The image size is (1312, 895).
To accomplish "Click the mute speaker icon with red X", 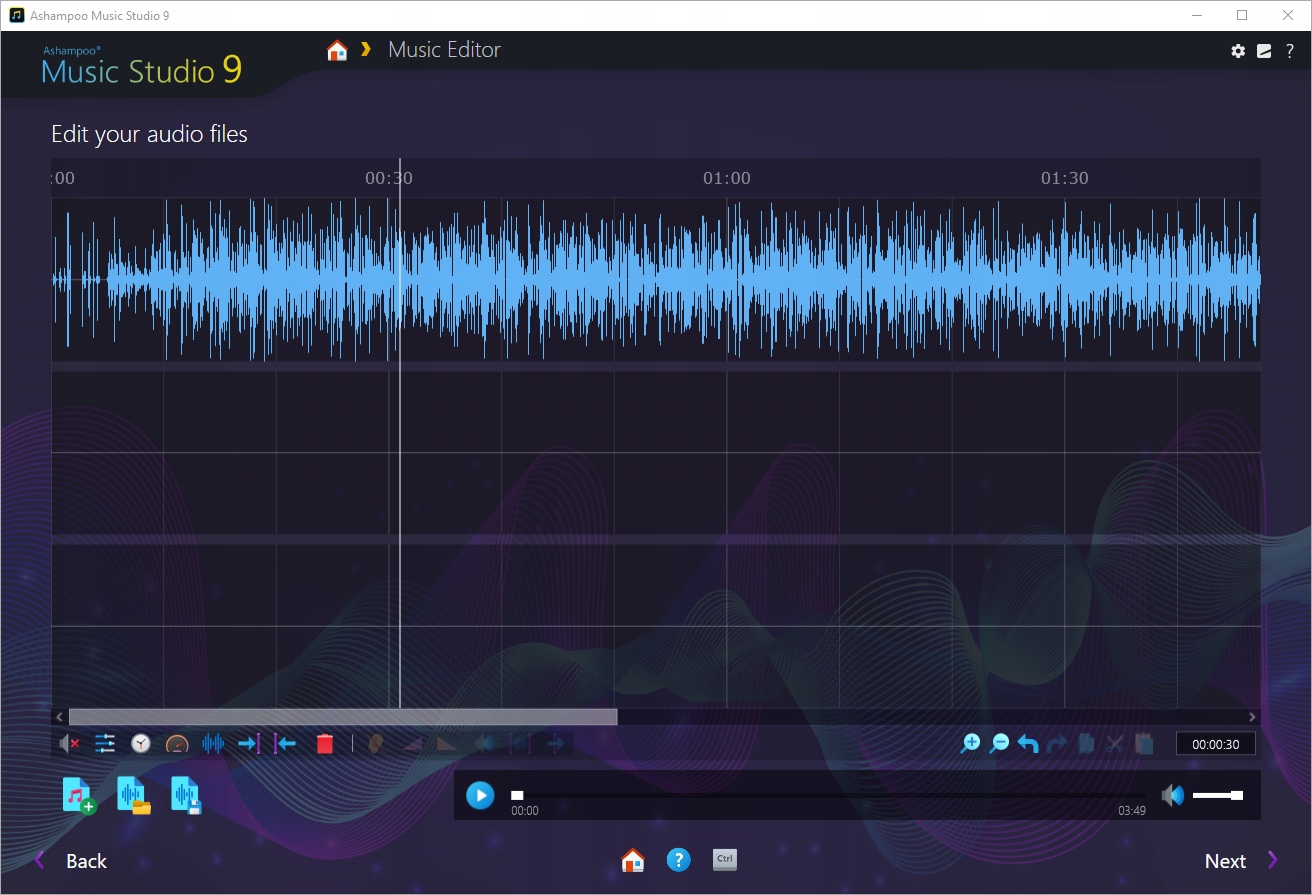I will click(69, 744).
